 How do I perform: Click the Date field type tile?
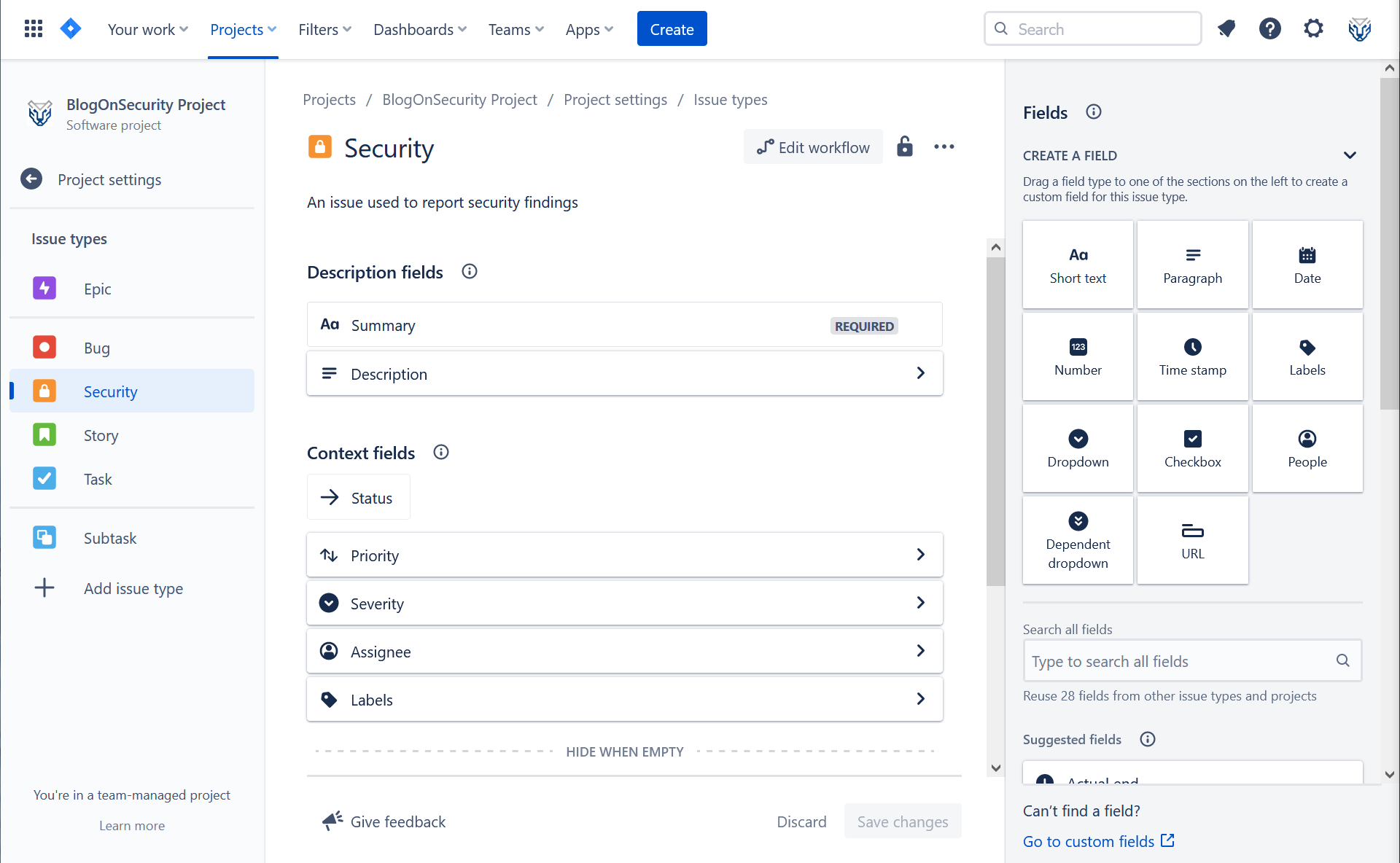1307,264
